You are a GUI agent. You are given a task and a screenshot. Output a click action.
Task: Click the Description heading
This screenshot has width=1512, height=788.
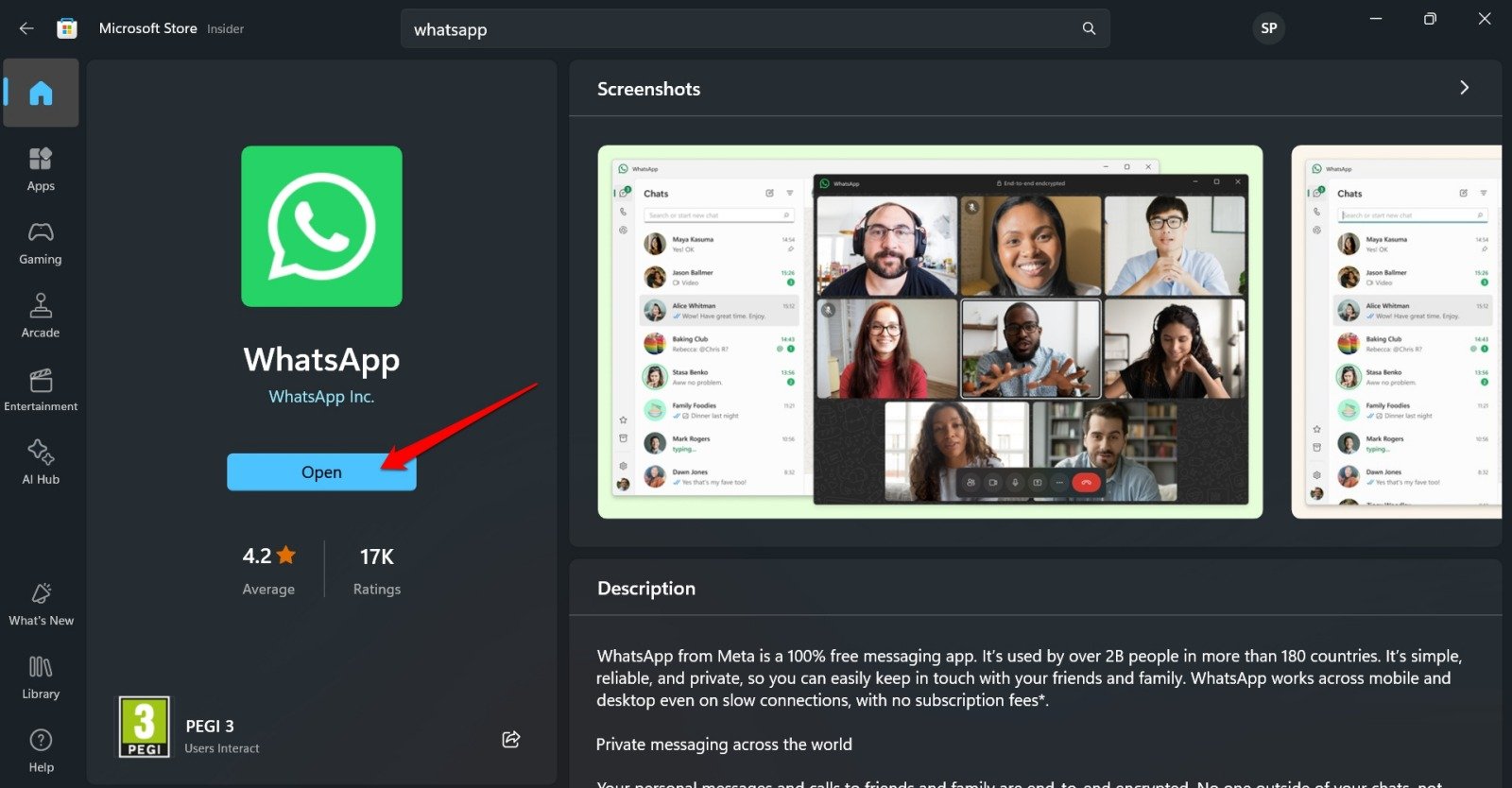[x=646, y=589]
